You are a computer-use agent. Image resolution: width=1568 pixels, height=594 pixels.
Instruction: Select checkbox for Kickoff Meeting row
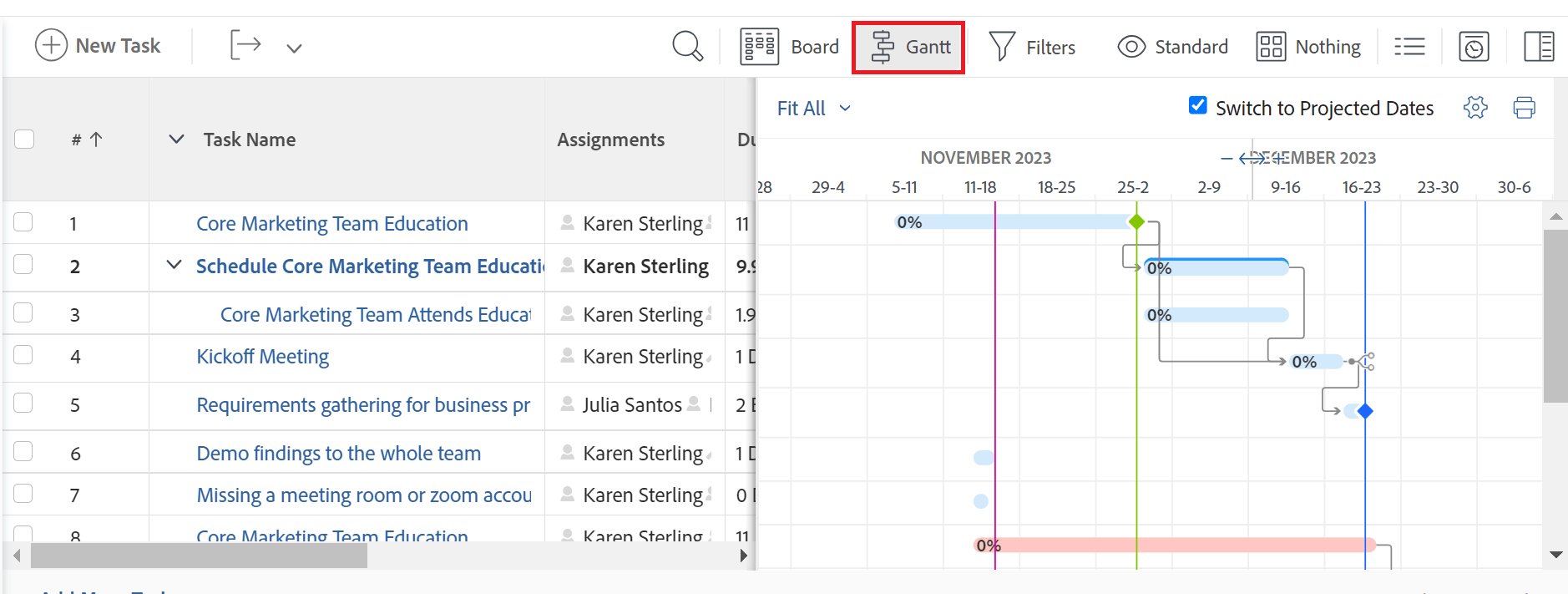point(23,355)
